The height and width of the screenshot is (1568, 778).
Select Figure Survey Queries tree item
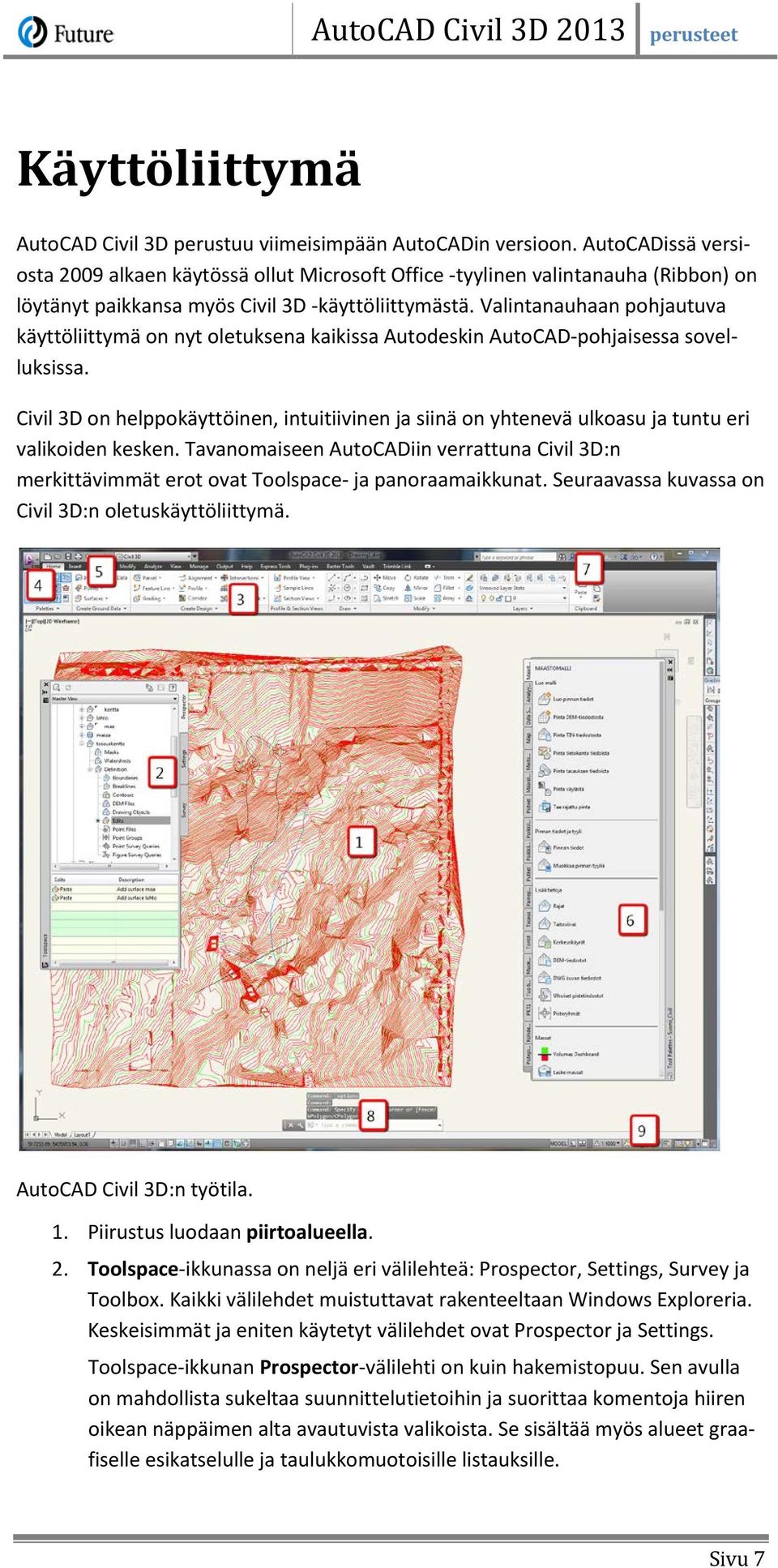click(x=131, y=855)
